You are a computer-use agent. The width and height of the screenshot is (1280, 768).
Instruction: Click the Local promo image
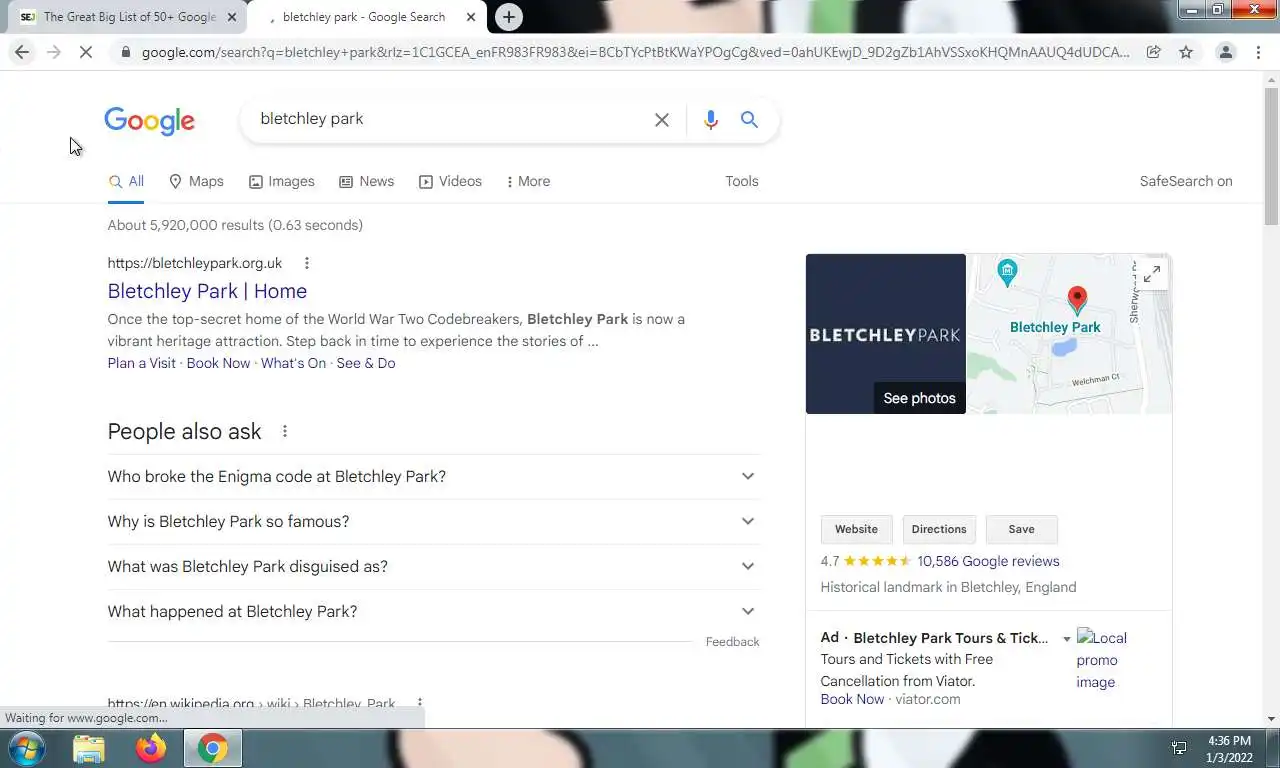point(1102,660)
